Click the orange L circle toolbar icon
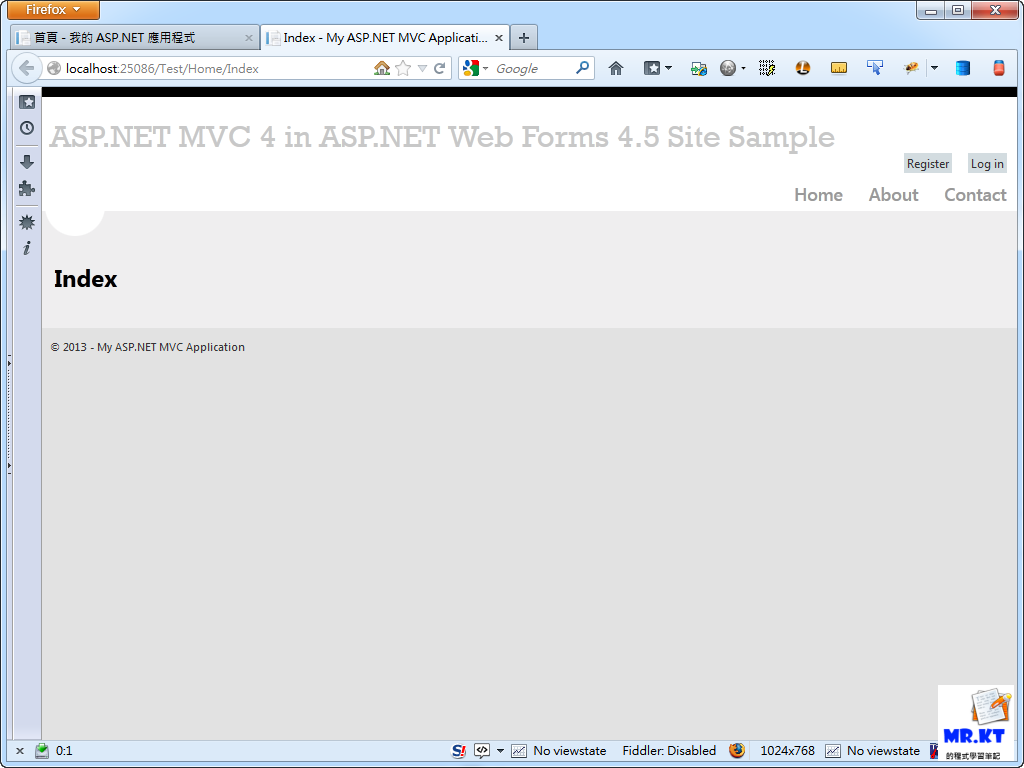 (x=803, y=68)
